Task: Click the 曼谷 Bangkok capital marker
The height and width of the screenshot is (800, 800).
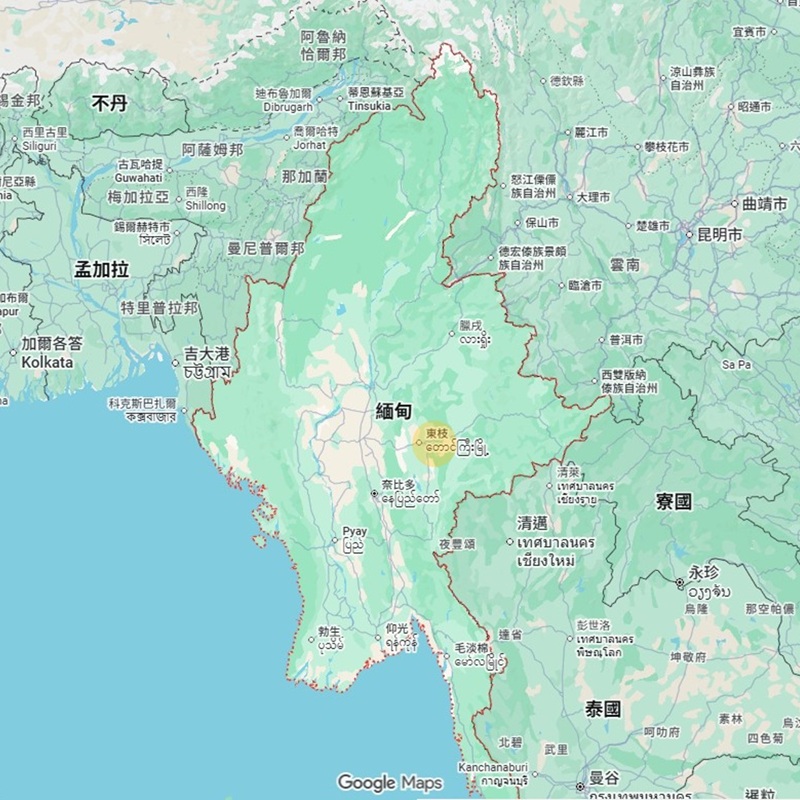Action: [x=580, y=786]
